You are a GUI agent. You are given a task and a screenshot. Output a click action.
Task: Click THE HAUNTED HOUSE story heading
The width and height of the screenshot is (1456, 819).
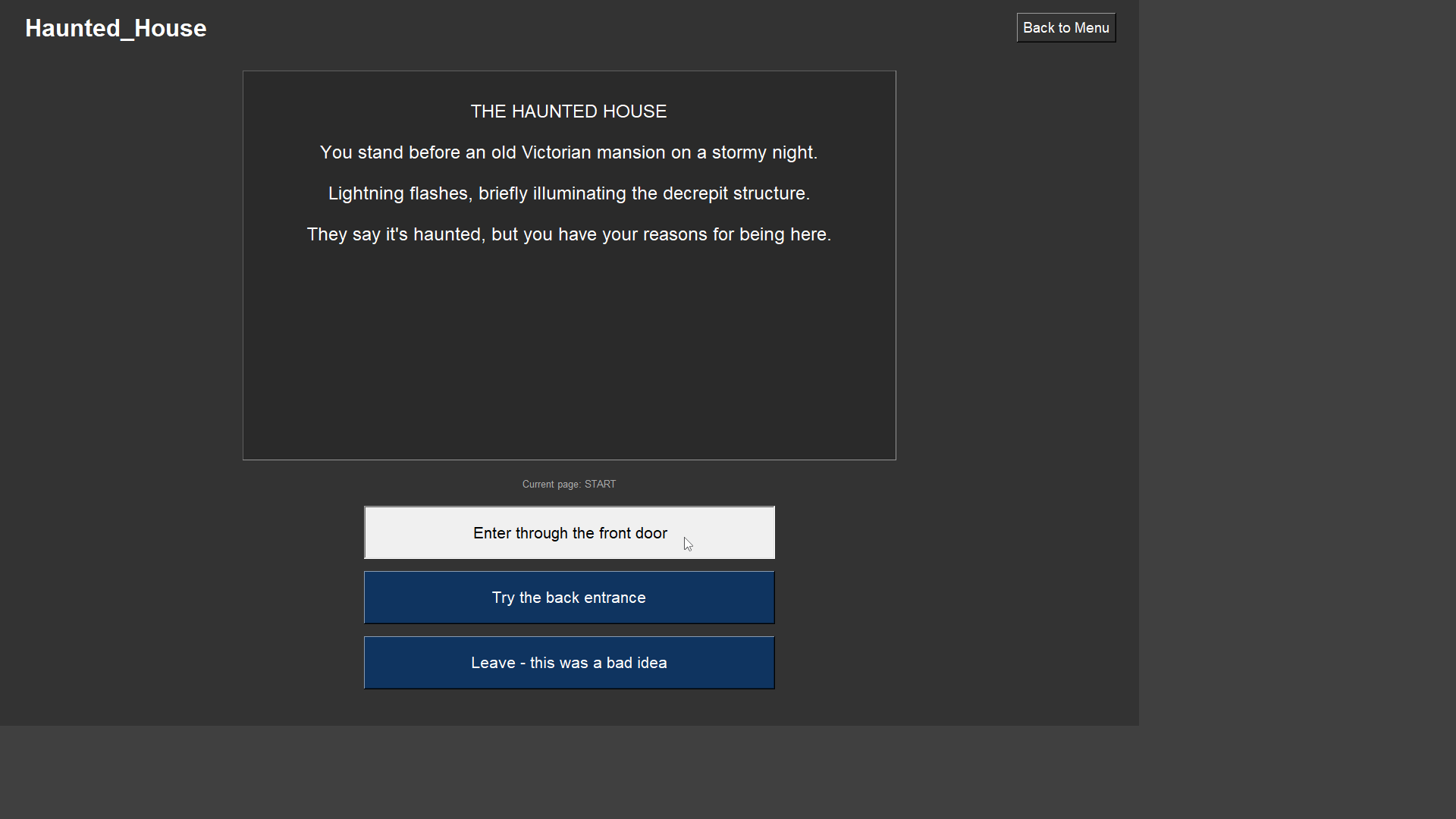coord(569,111)
